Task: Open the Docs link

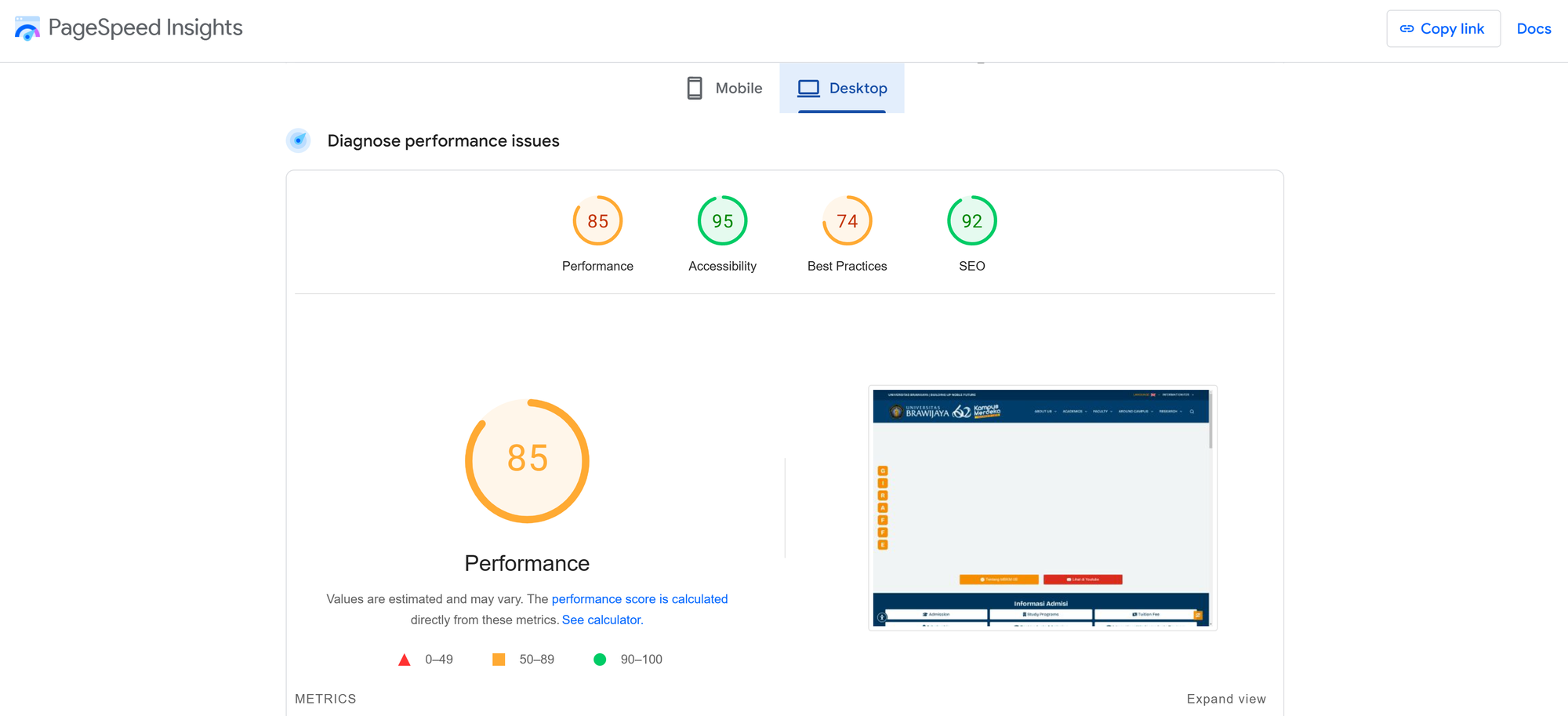Action: click(1534, 29)
